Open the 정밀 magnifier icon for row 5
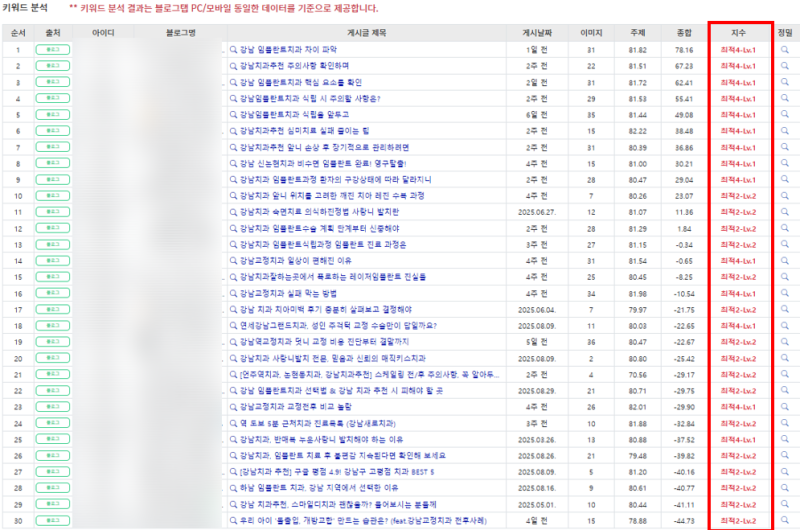This screenshot has width=800, height=530. tap(785, 114)
